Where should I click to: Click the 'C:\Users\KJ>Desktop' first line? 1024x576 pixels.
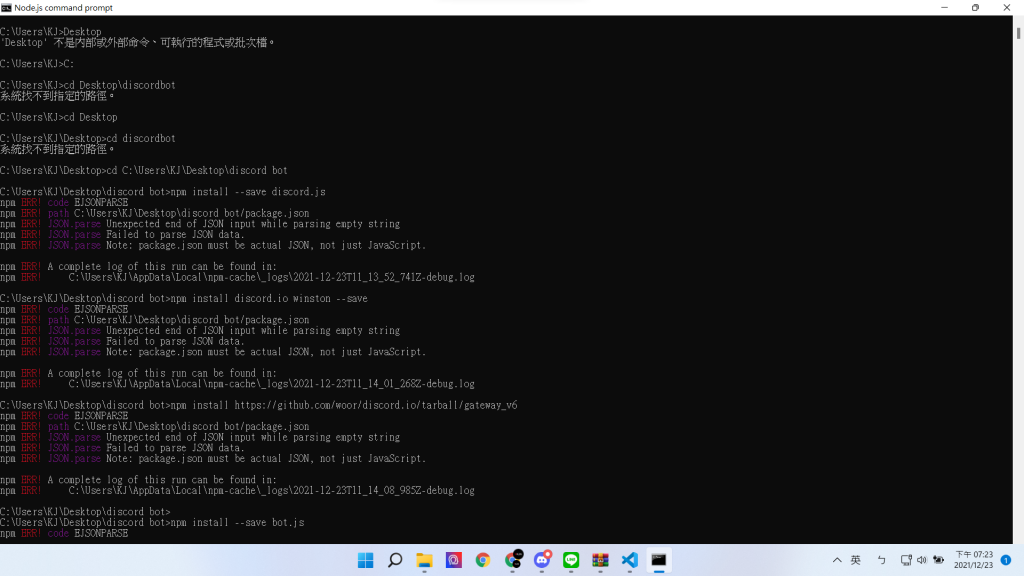tap(51, 31)
